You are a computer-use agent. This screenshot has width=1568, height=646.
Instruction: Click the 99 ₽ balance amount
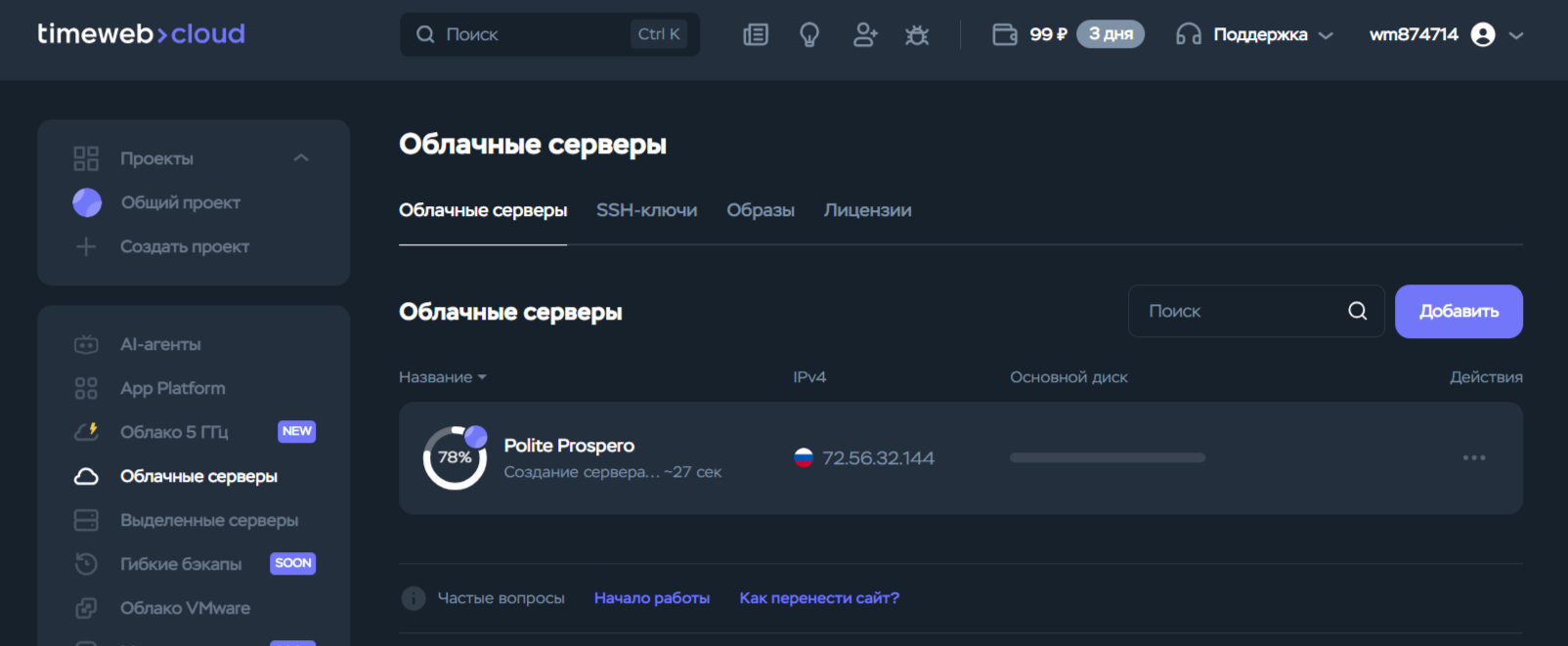point(1048,34)
